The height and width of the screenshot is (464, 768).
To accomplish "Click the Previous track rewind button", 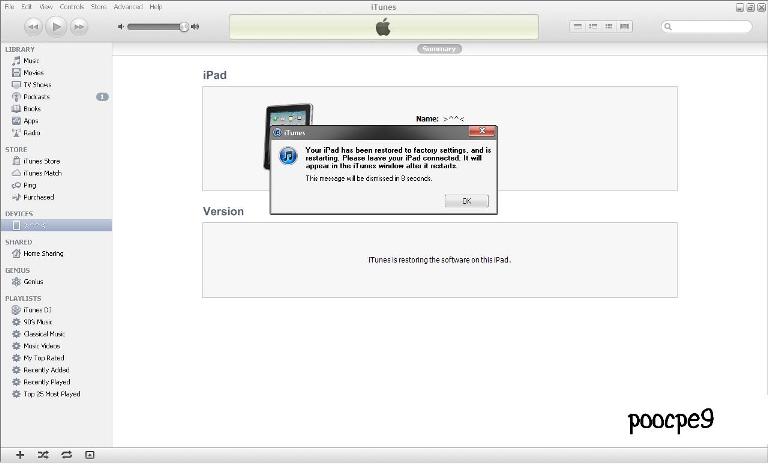I will tap(33, 26).
